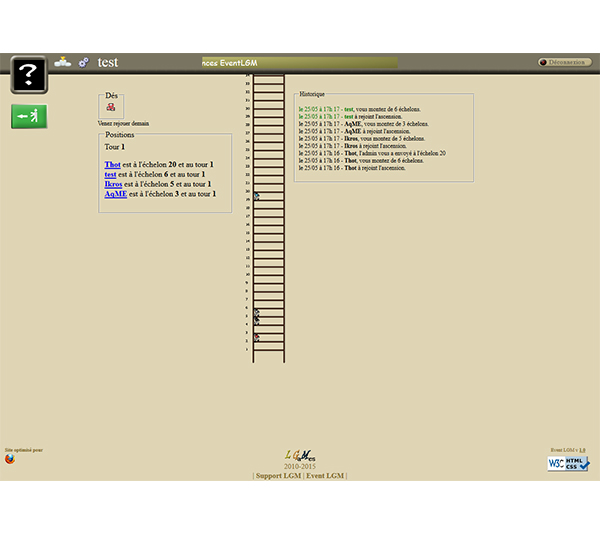Click the W3C HTML CSS badge

coord(568,464)
